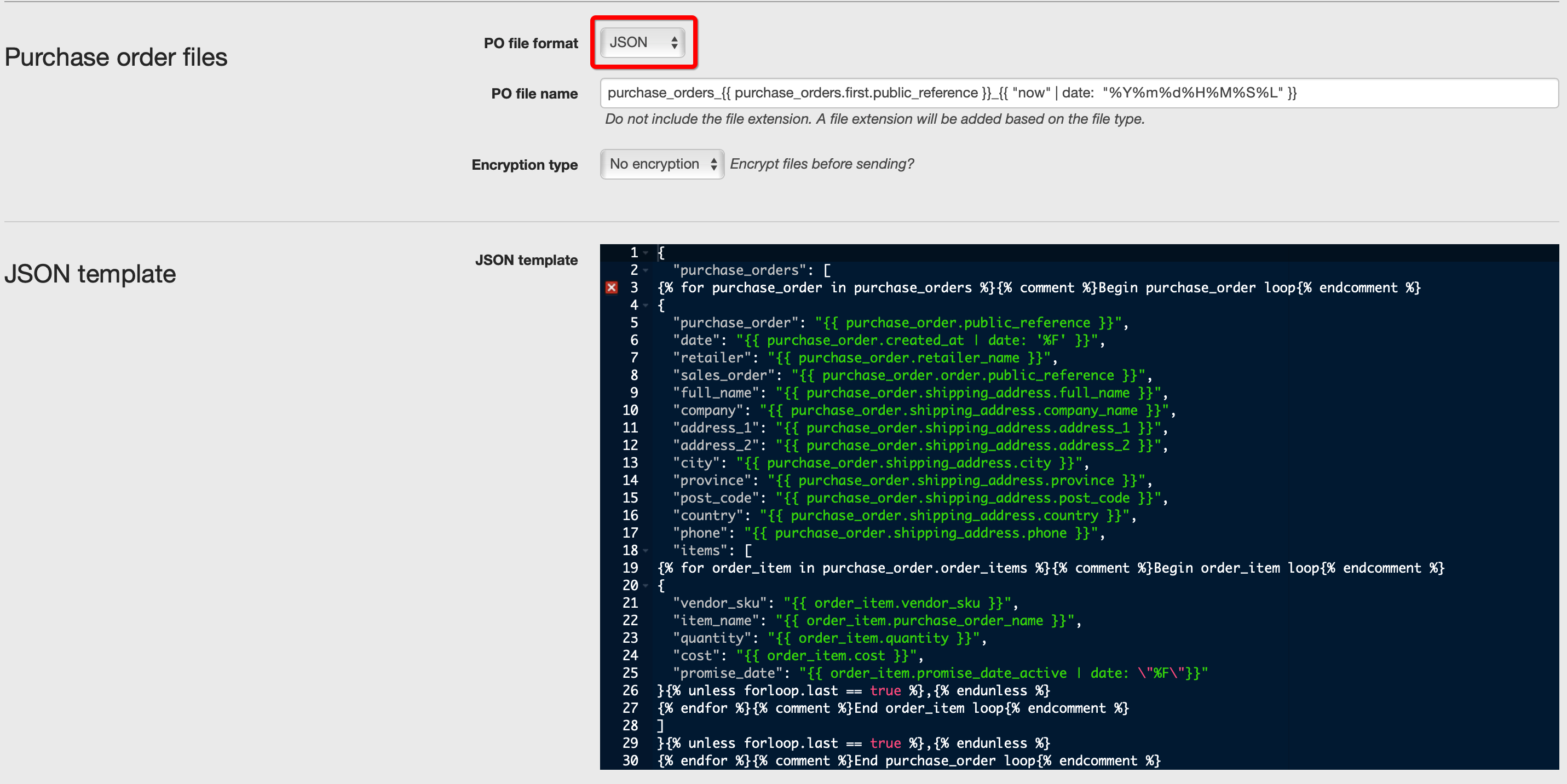Click the "phone" shipping address line
This screenshot has width=1567, height=784.
[x=888, y=533]
